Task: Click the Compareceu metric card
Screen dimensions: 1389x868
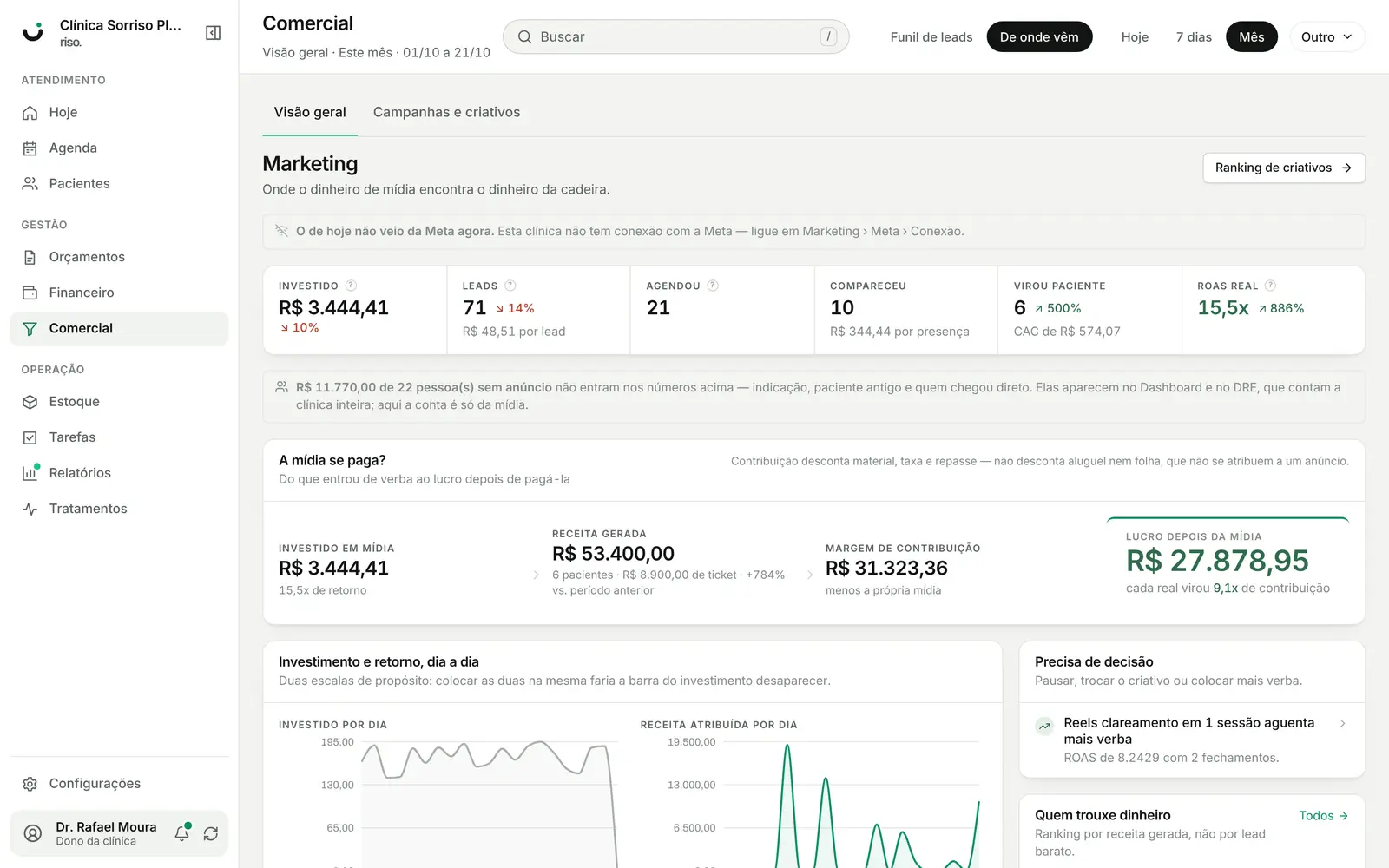Action: tap(906, 311)
